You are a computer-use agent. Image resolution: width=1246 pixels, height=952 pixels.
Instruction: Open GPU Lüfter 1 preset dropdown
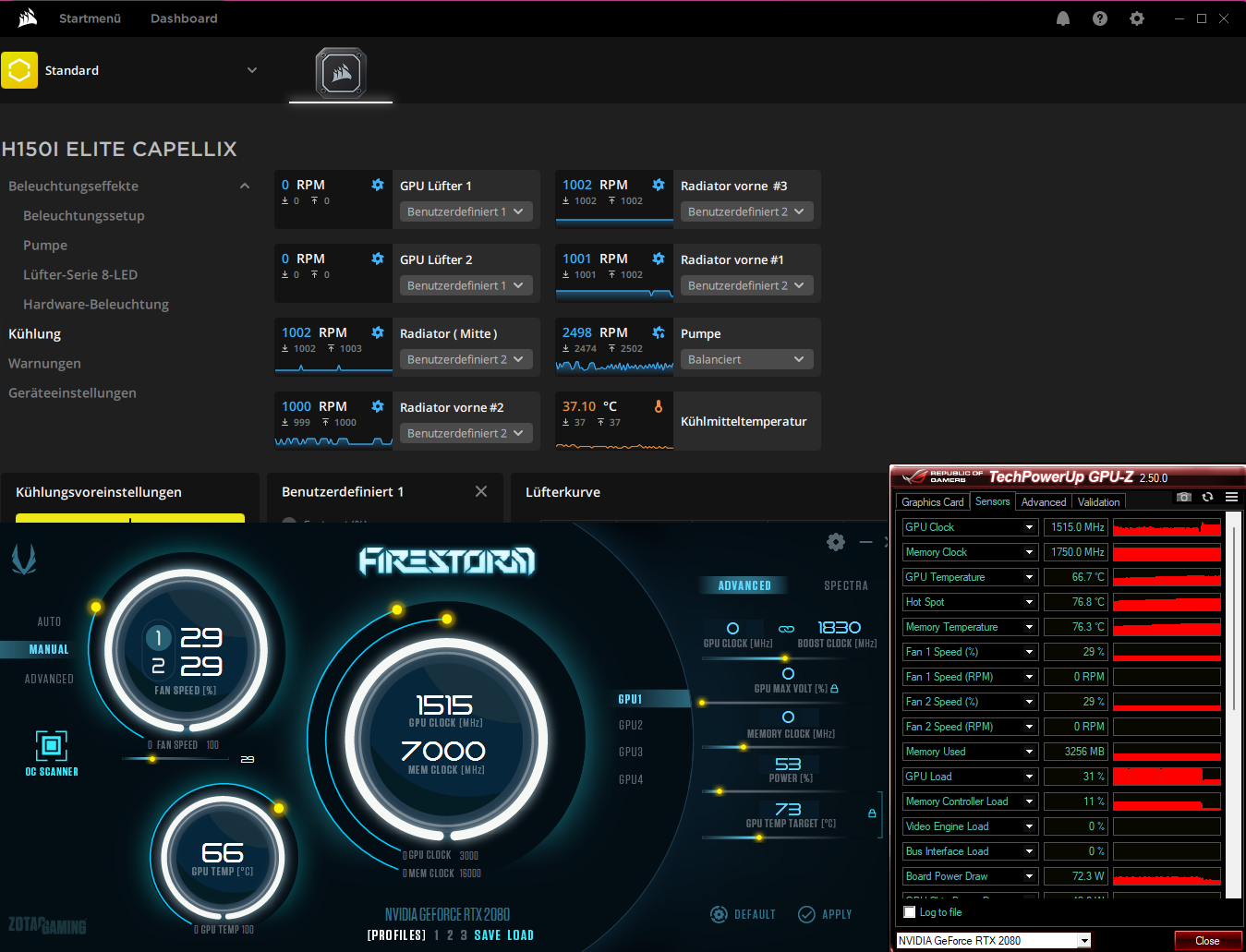pyautogui.click(x=466, y=211)
